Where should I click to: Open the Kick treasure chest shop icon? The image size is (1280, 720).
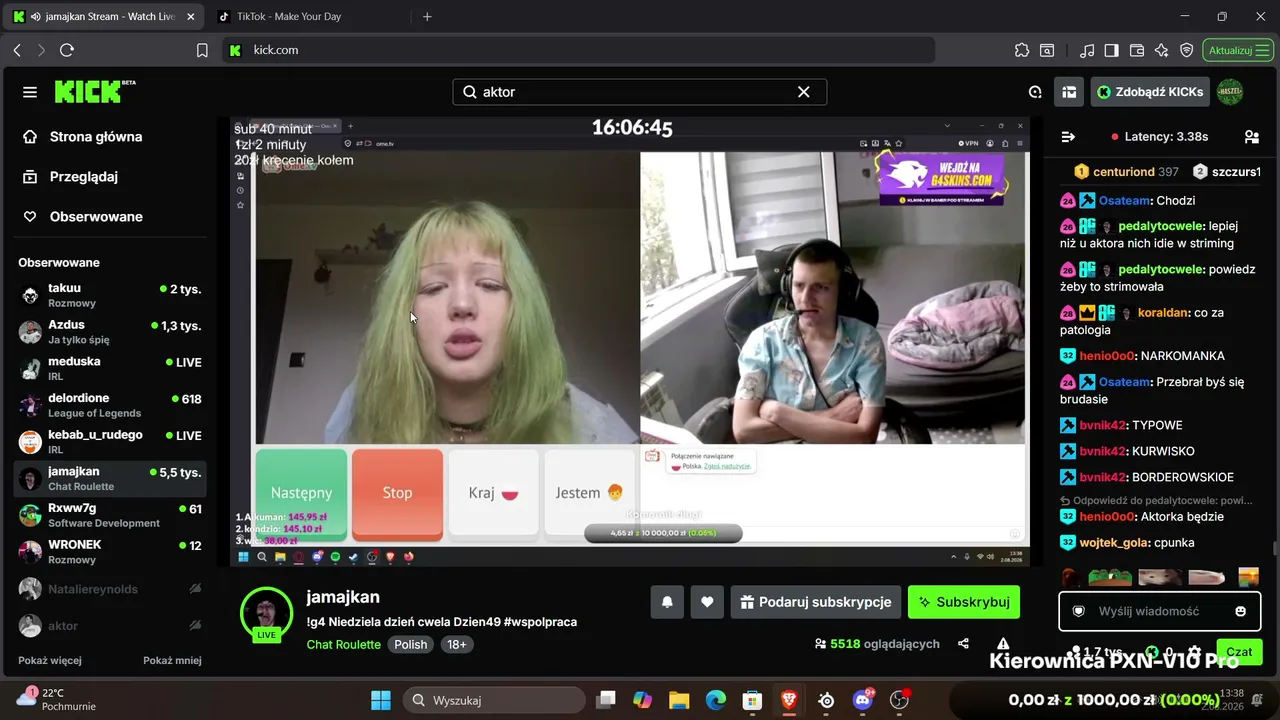coord(1069,92)
